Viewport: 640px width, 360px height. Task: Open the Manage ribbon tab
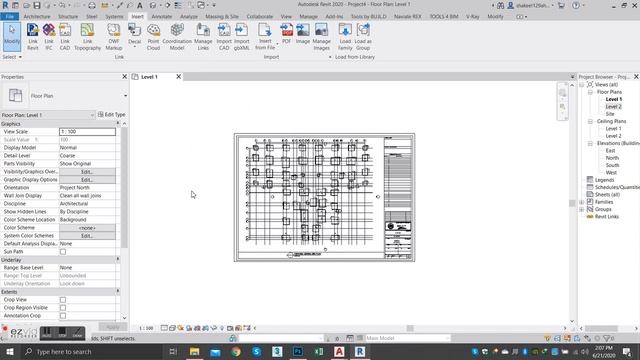308,17
